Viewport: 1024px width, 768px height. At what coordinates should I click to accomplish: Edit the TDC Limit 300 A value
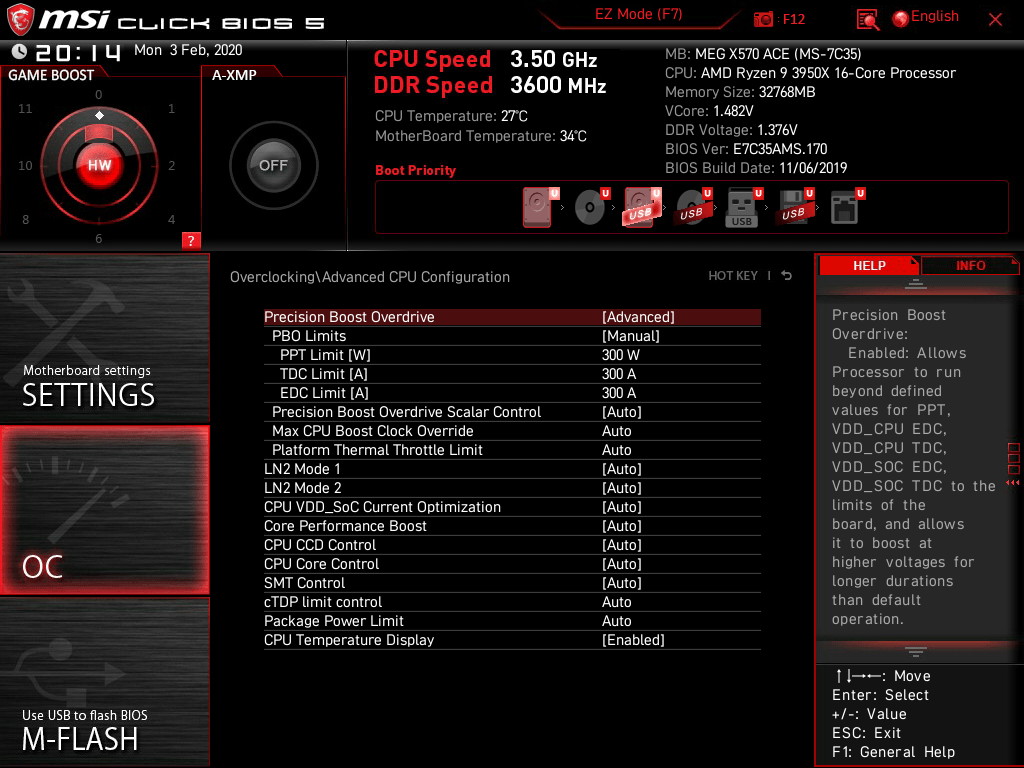tap(512, 374)
